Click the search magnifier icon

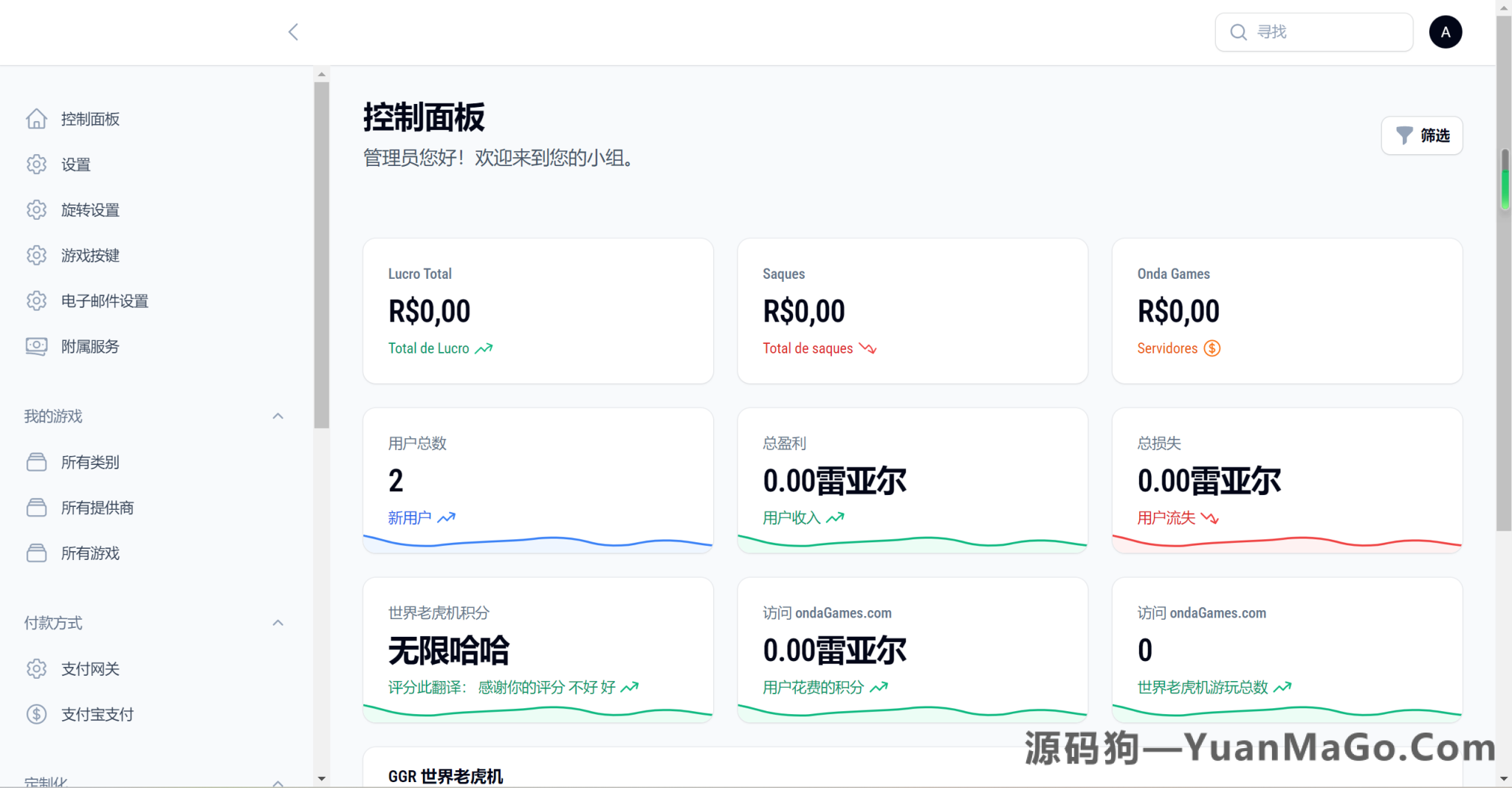pyautogui.click(x=1239, y=32)
